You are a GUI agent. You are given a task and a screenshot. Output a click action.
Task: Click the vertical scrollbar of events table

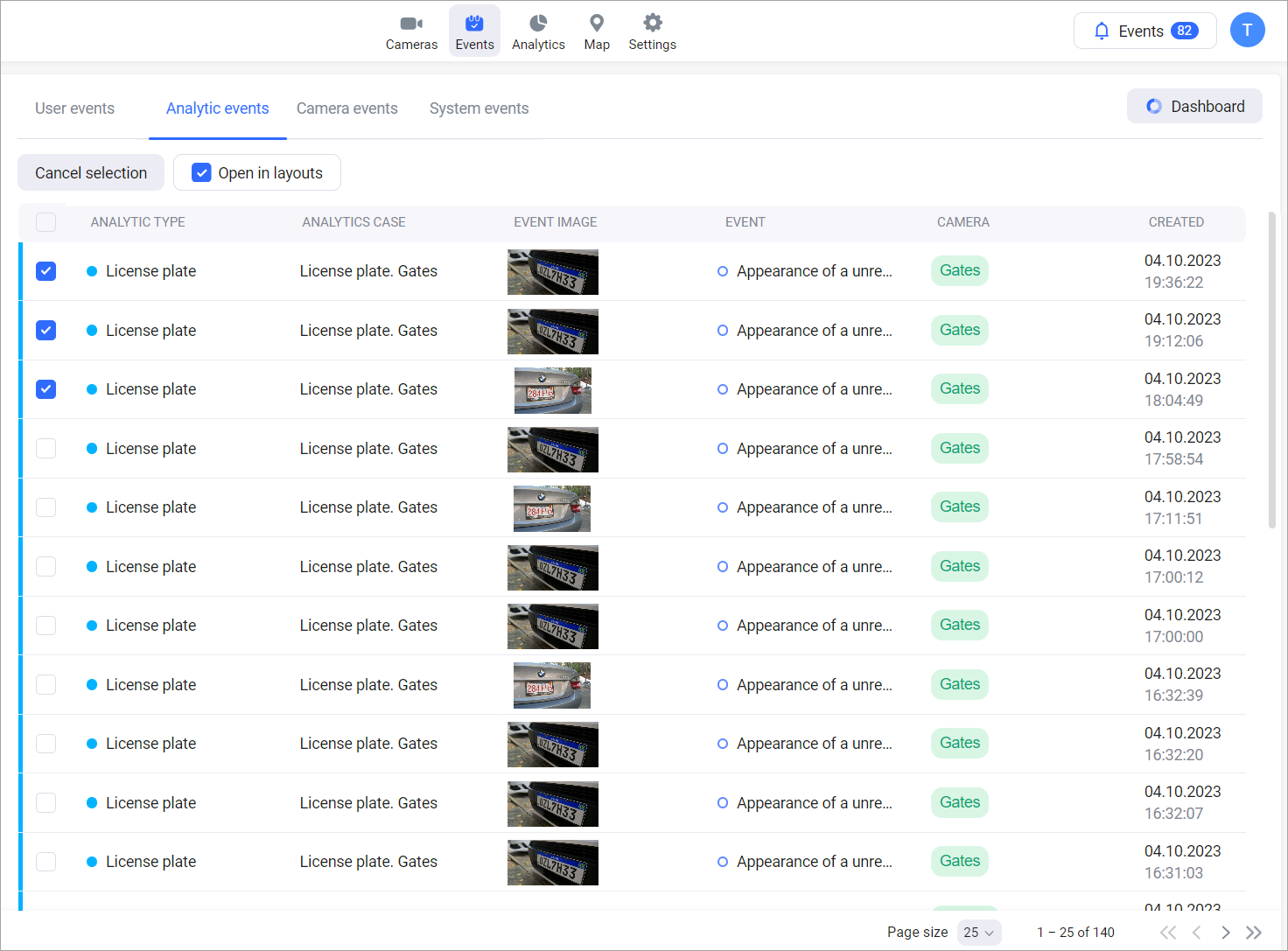pyautogui.click(x=1271, y=367)
